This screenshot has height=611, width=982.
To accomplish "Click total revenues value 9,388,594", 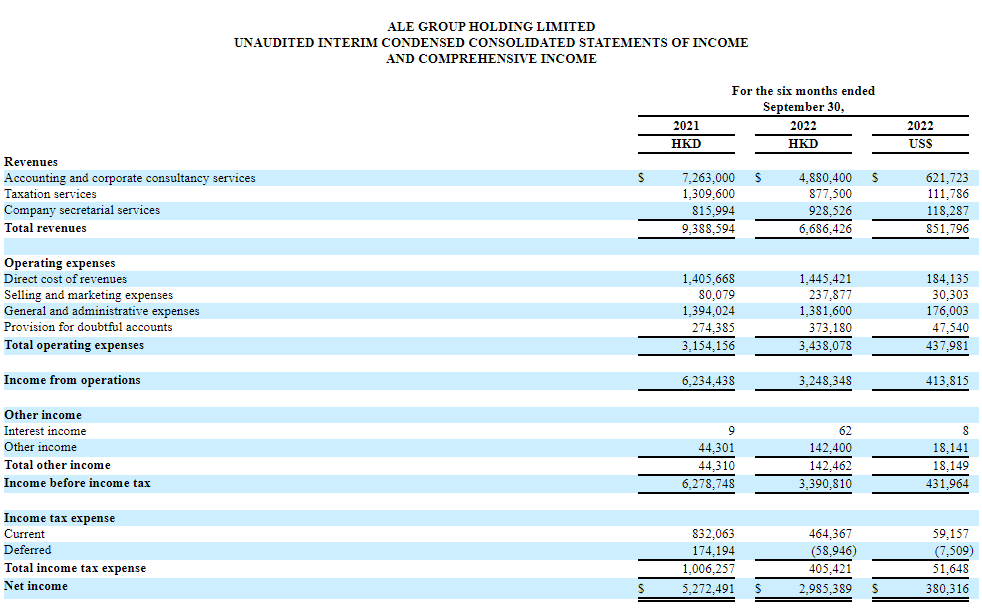I will click(708, 229).
